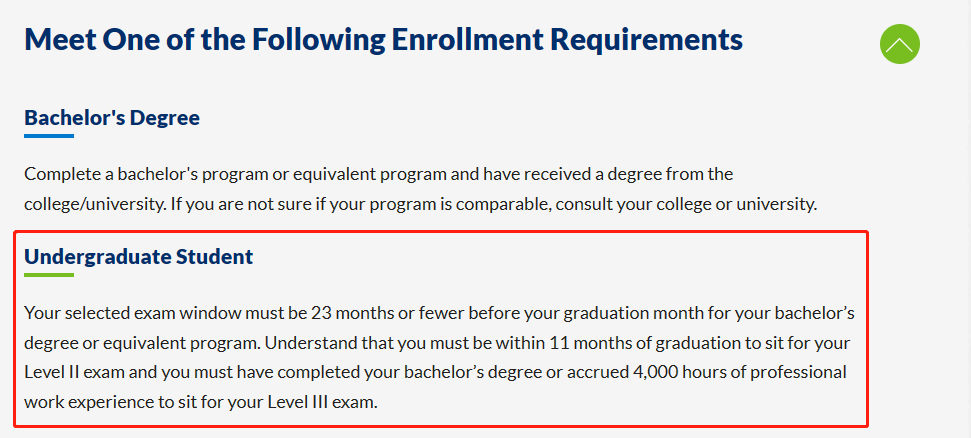Click the 'Undergraduate Student' subheading

point(138,257)
